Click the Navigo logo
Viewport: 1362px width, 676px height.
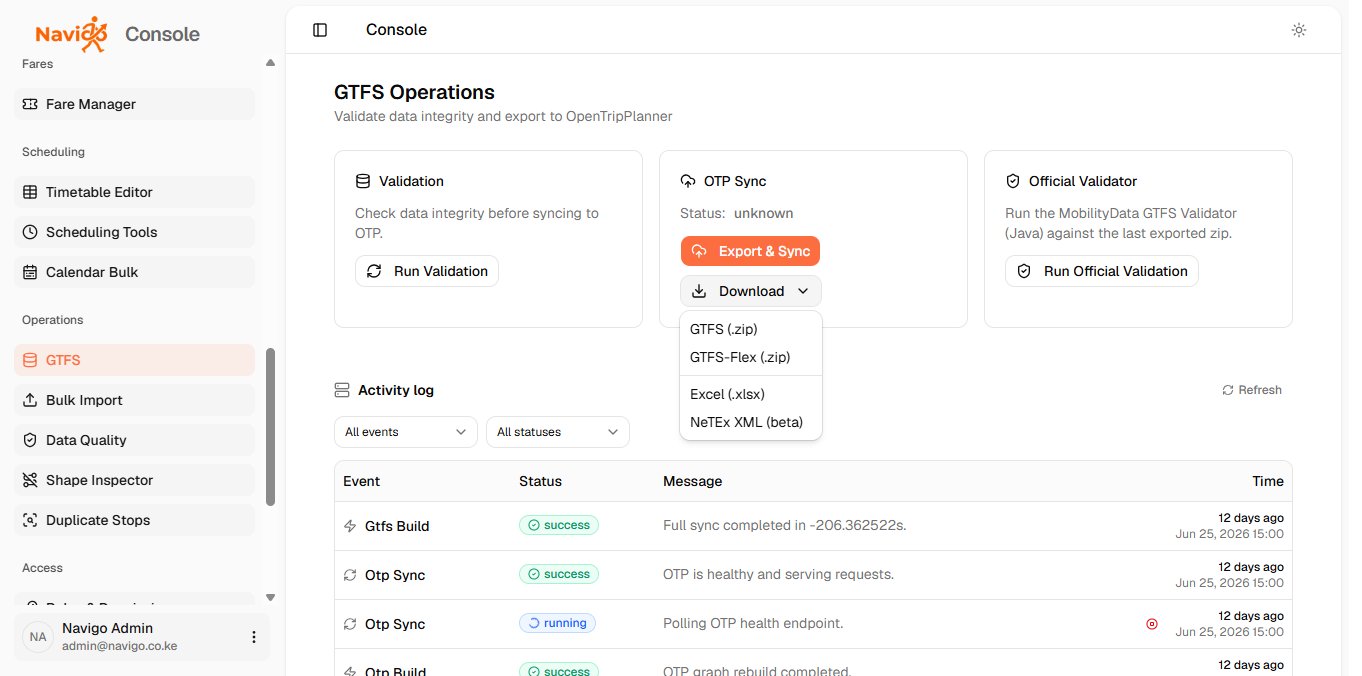pyautogui.click(x=71, y=33)
